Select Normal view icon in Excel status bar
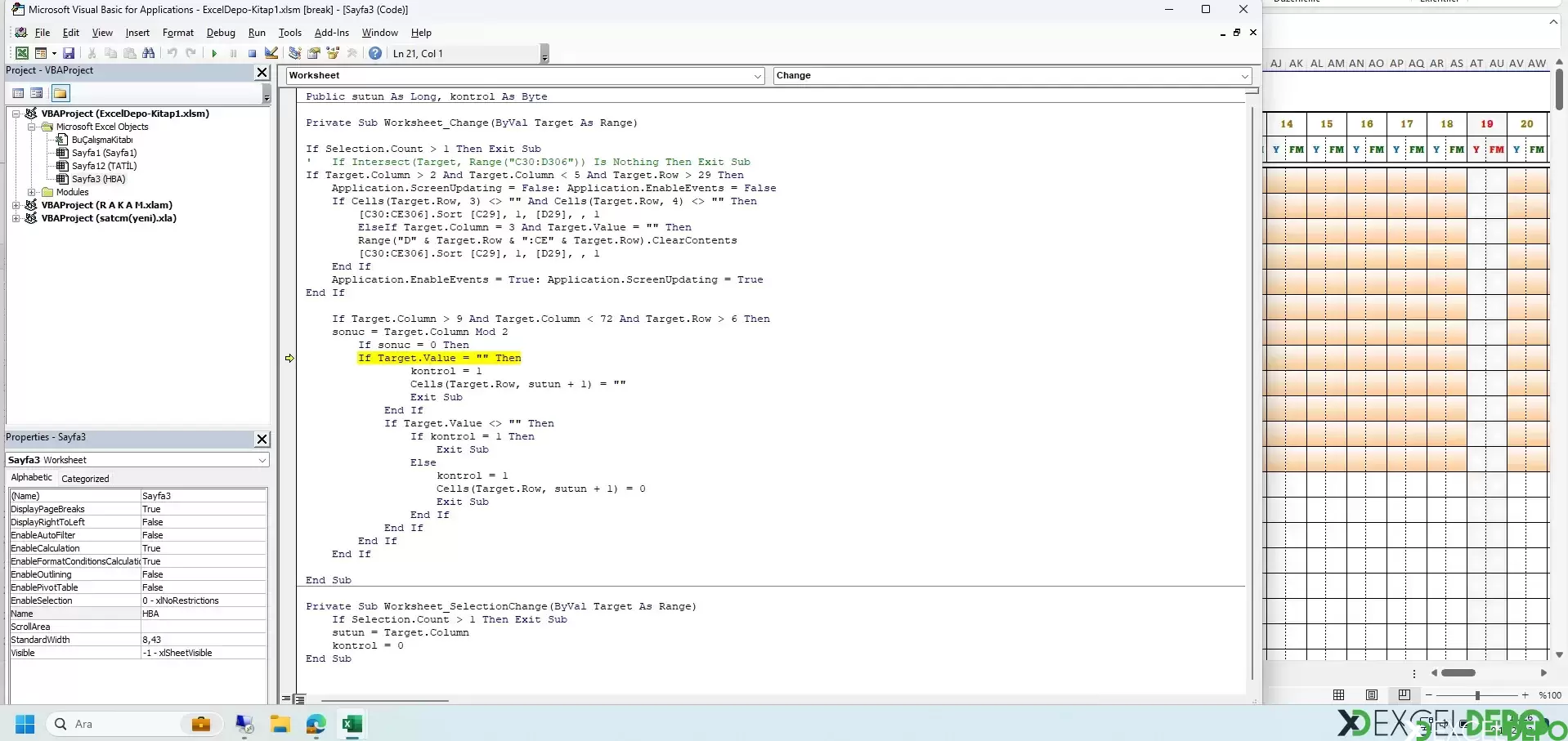The width and height of the screenshot is (1568, 741). point(1338,695)
